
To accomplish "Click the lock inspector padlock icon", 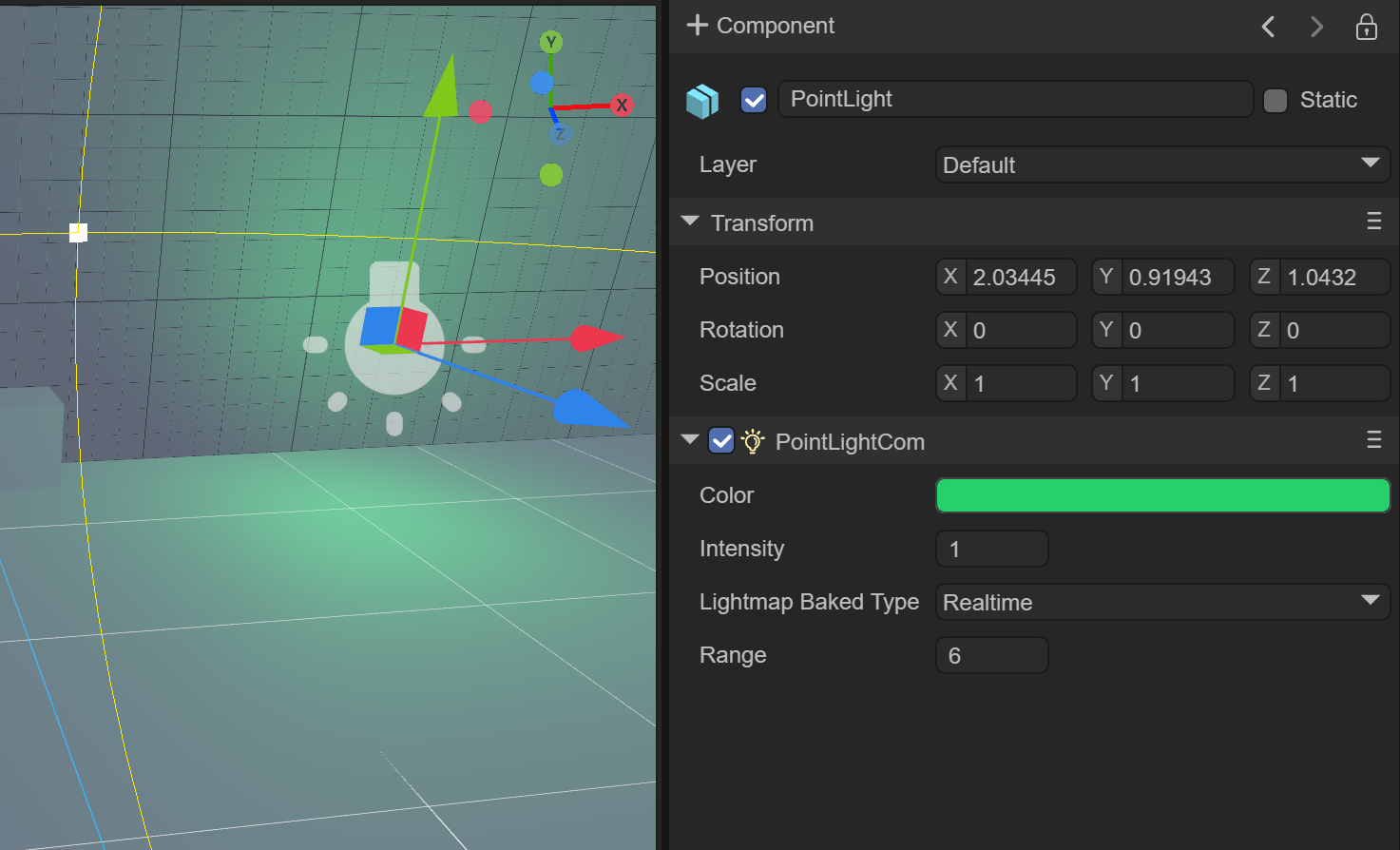I will [x=1366, y=27].
